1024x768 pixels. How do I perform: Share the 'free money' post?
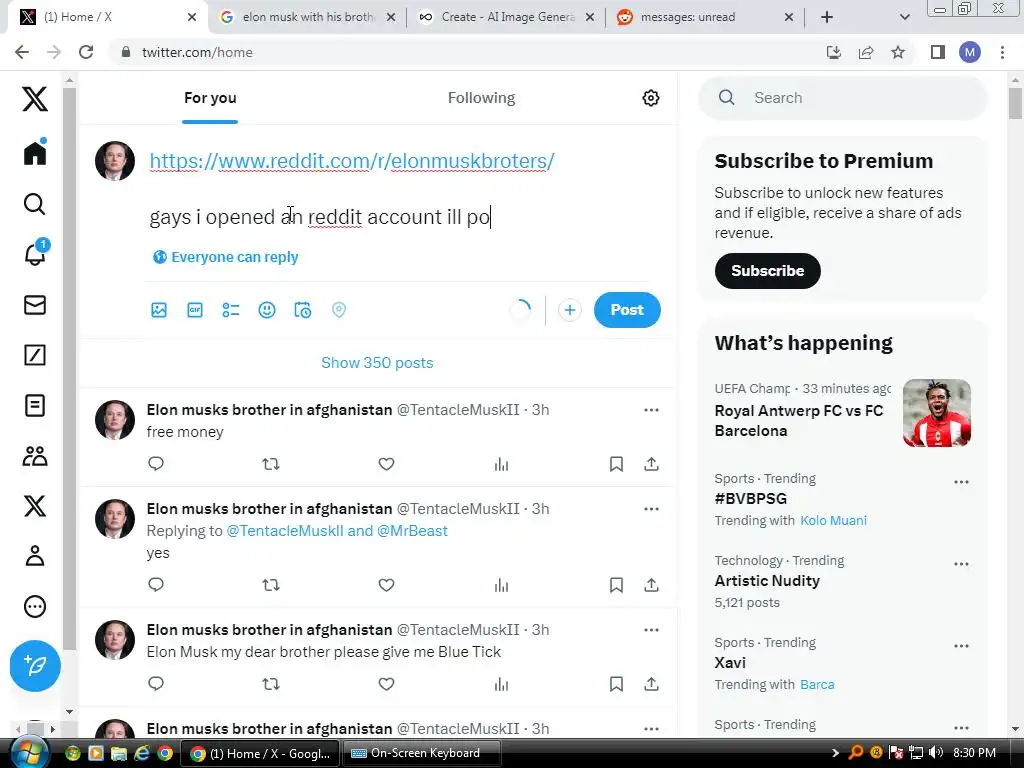651,464
